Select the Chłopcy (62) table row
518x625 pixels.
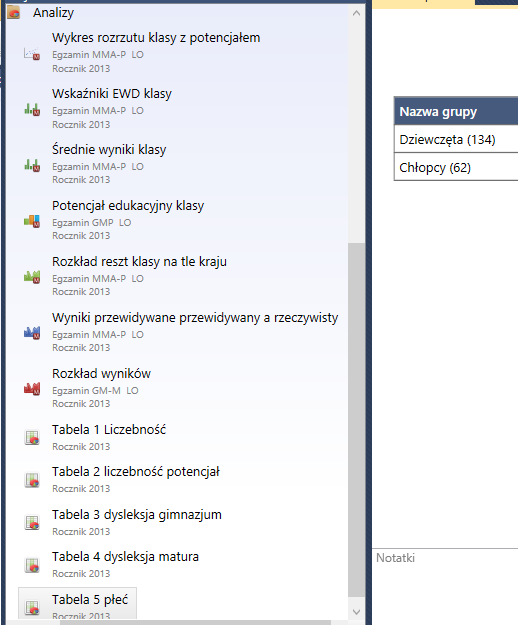[x=456, y=167]
